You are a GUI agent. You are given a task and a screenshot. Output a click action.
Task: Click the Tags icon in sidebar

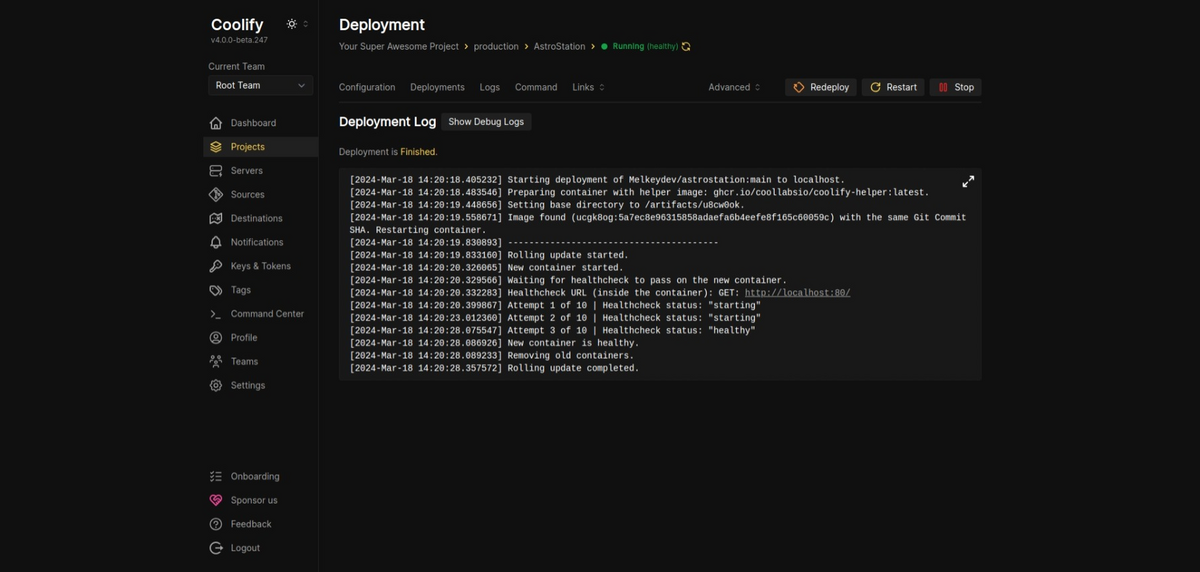[216, 290]
